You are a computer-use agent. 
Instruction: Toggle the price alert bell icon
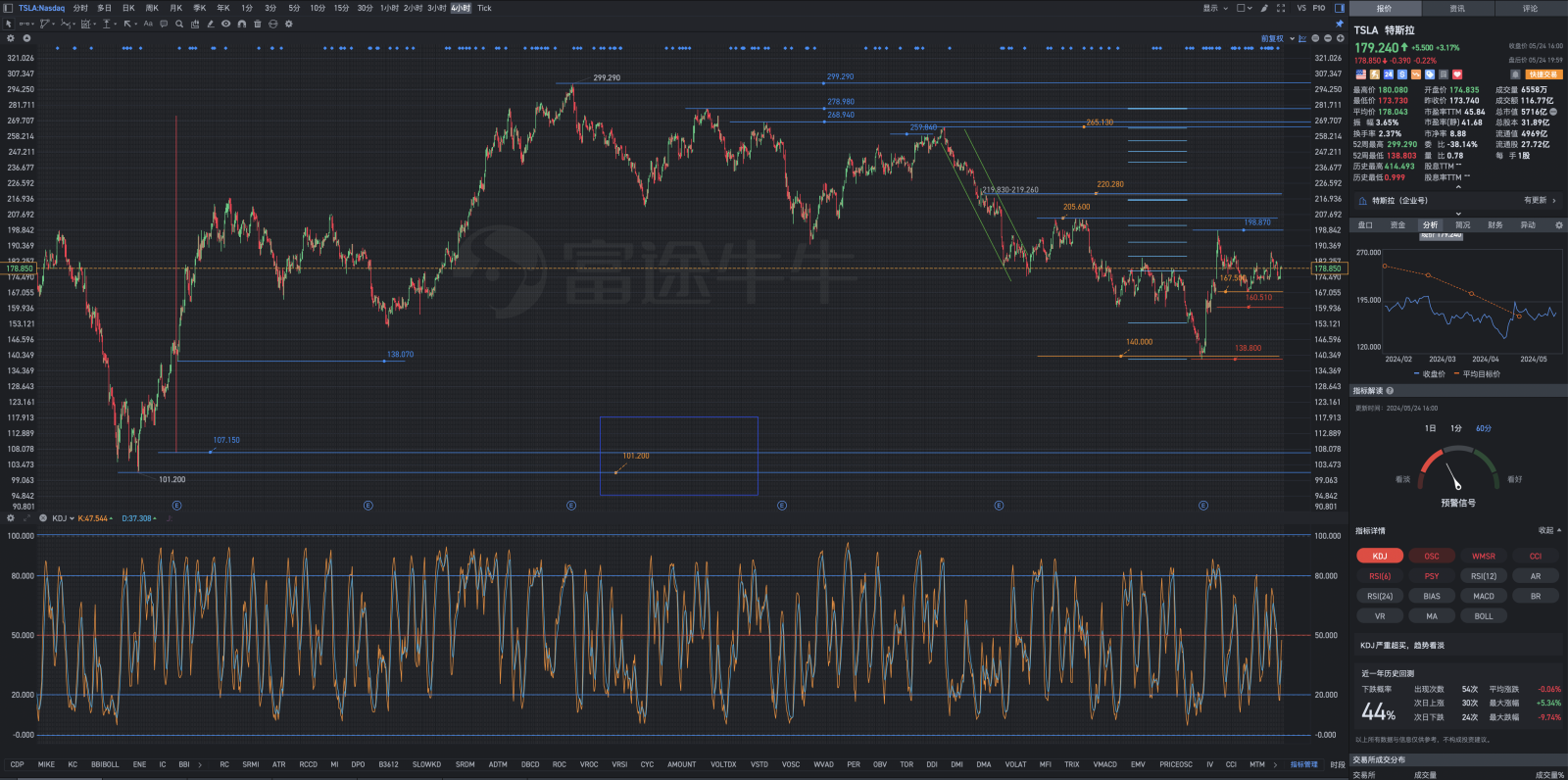(x=1515, y=74)
